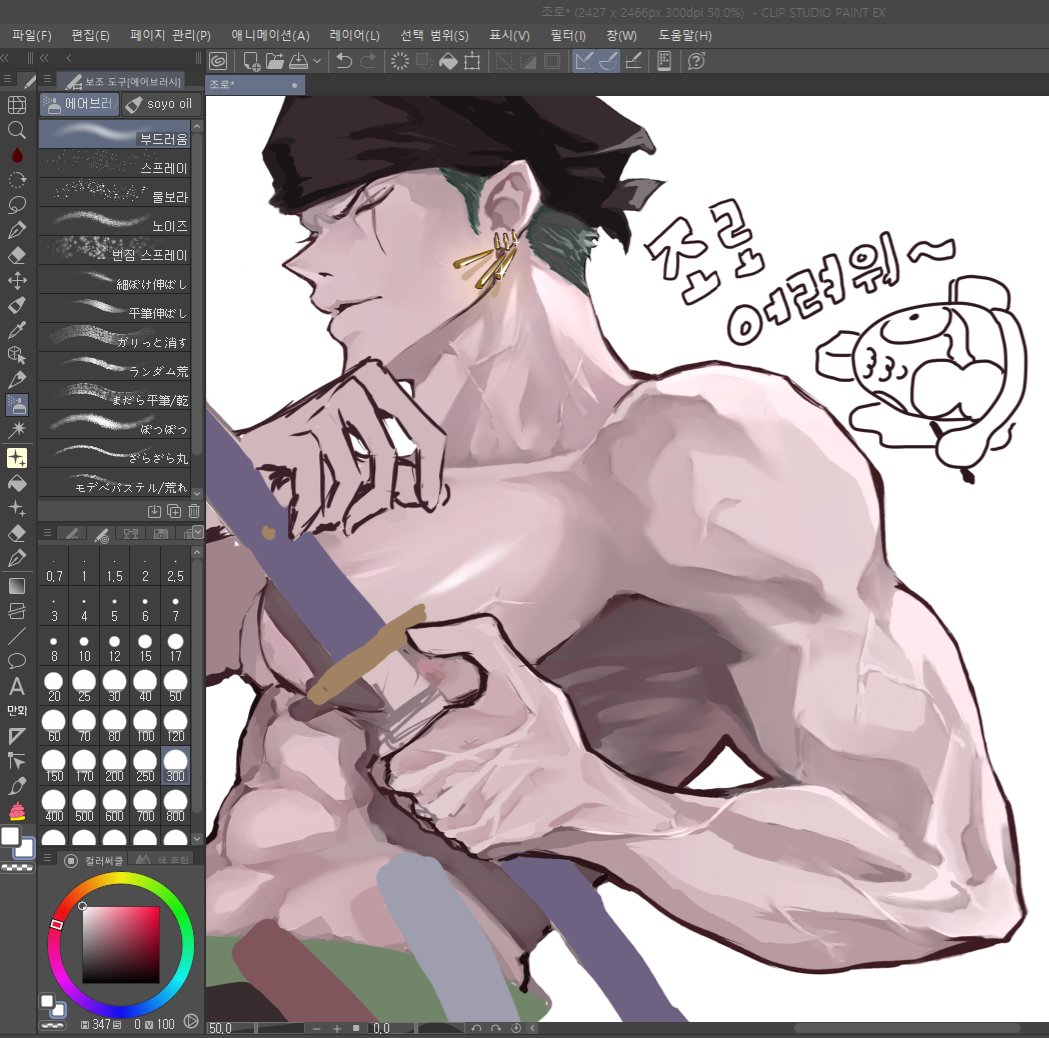This screenshot has height=1038, width=1049.
Task: Set brush size to 100
Action: click(x=145, y=726)
